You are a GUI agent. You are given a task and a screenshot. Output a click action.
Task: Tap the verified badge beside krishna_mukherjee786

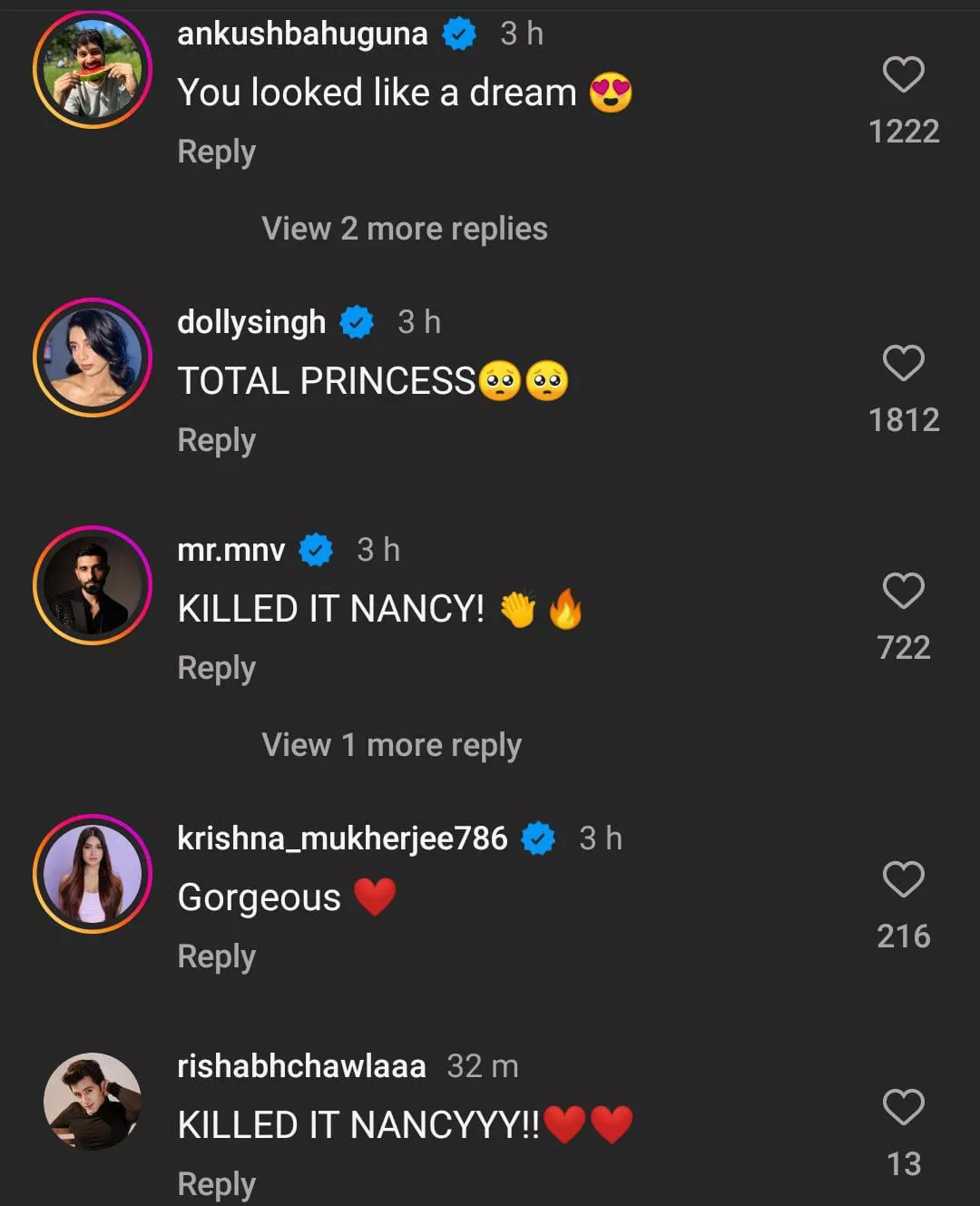tap(538, 838)
